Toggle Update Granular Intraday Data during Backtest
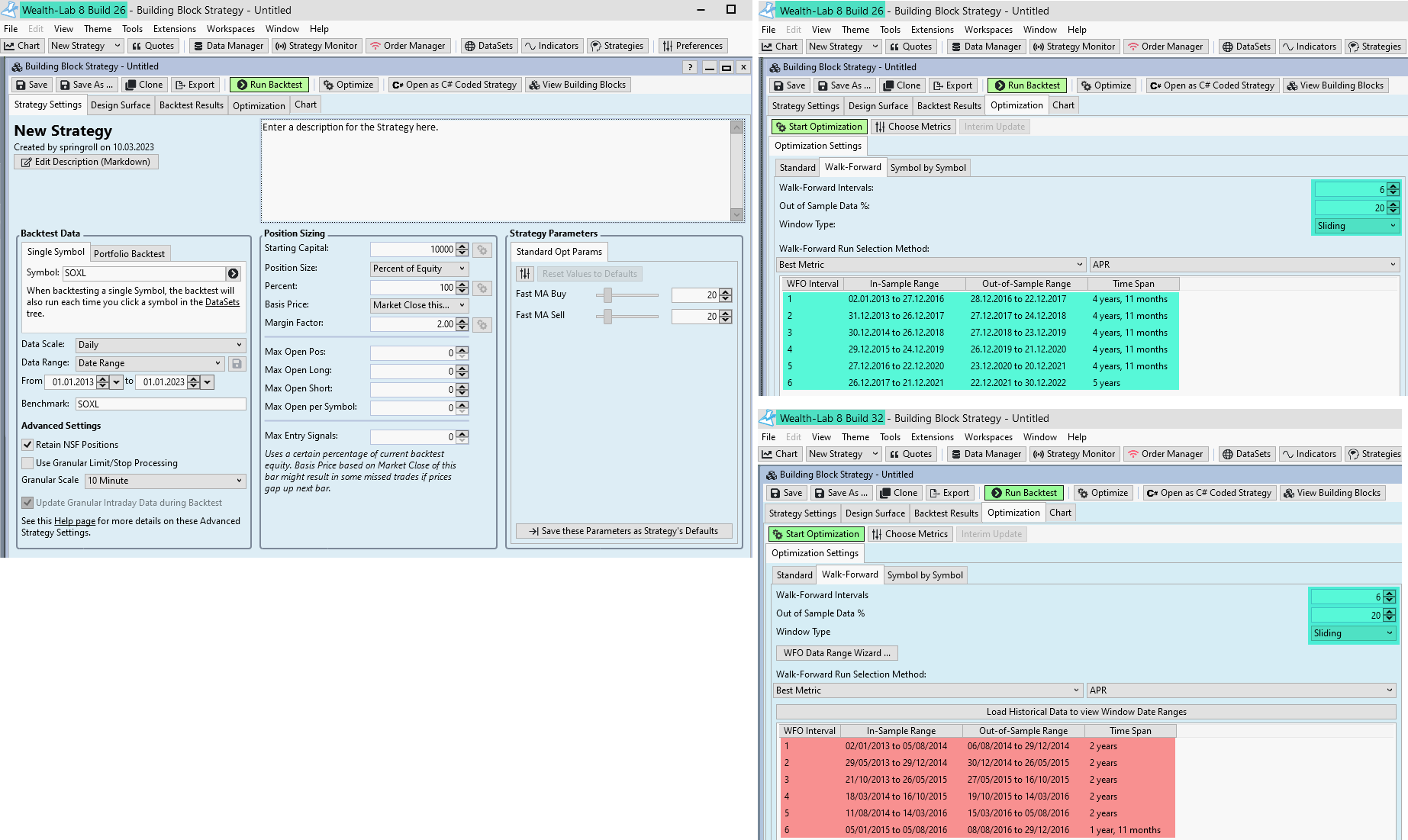The height and width of the screenshot is (840, 1408). 27,503
